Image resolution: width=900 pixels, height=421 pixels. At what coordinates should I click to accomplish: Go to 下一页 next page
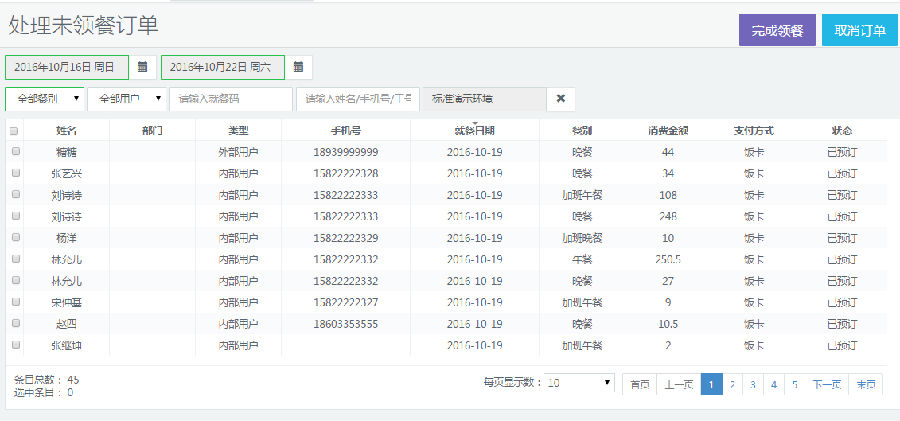[826, 384]
